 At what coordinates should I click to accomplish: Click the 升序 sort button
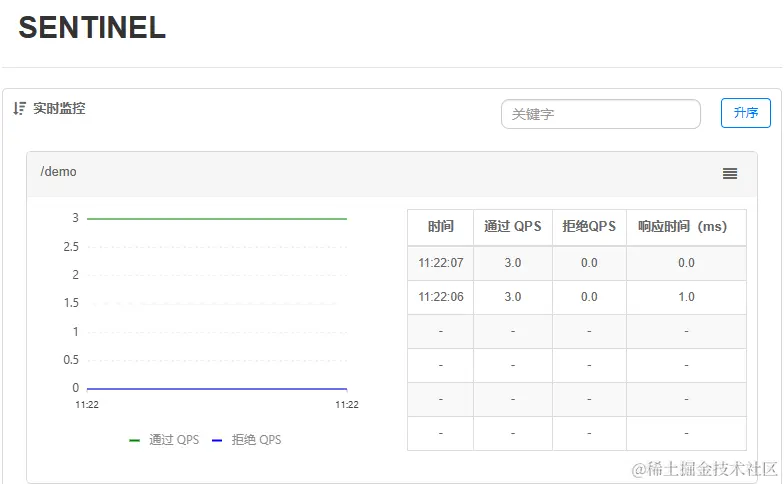tap(746, 113)
